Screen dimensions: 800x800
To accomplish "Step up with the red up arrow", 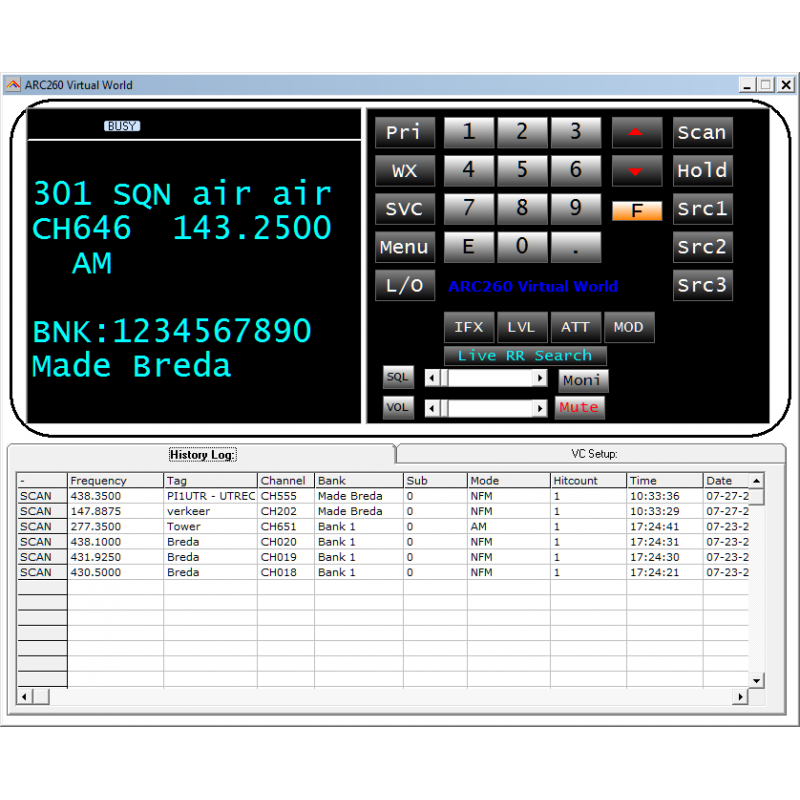I will pos(637,132).
